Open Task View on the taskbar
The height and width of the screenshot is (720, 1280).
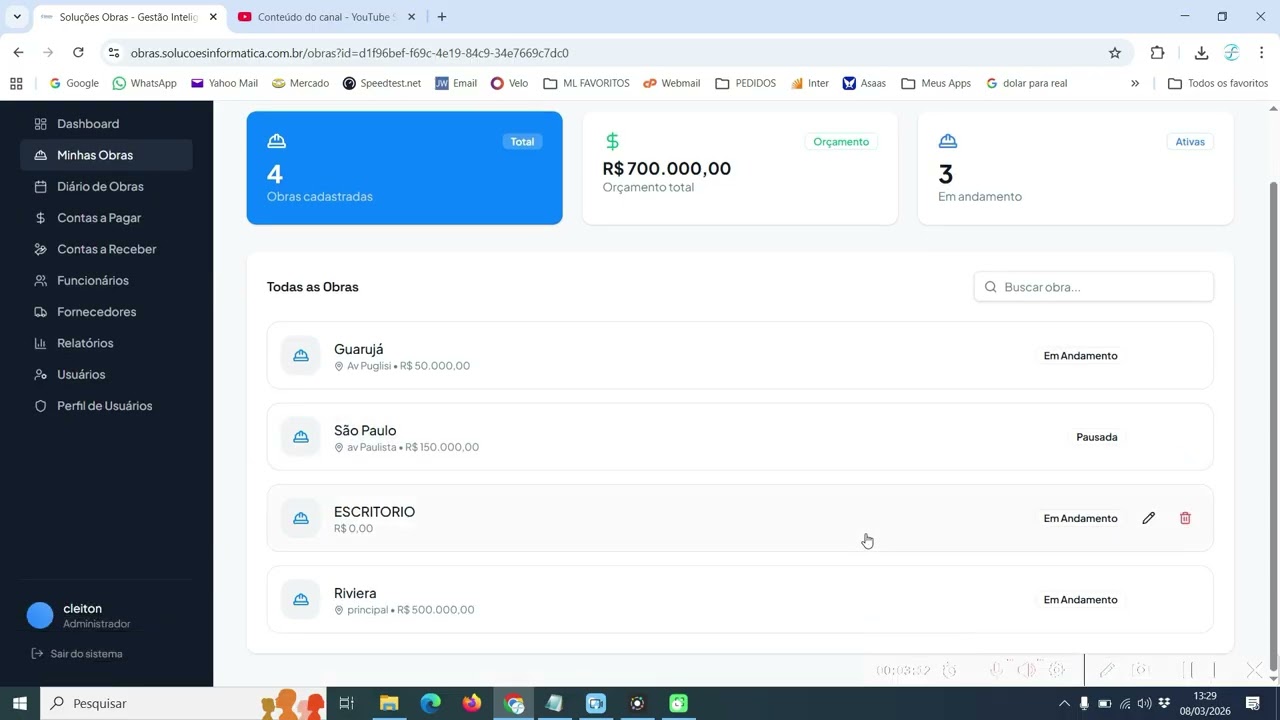(346, 703)
